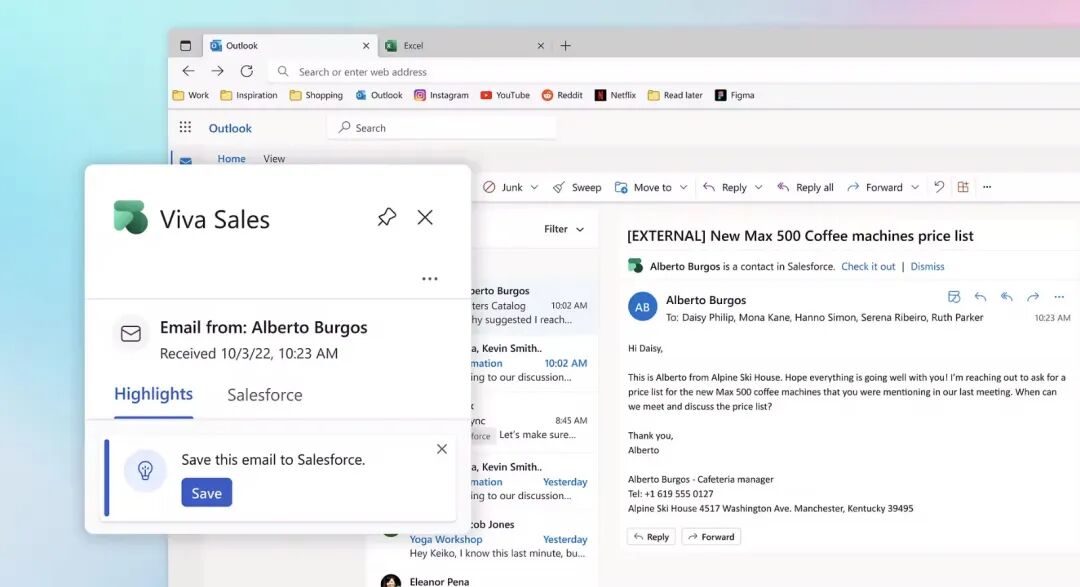
Task: Pin the Viva Sales panel
Action: [x=386, y=217]
